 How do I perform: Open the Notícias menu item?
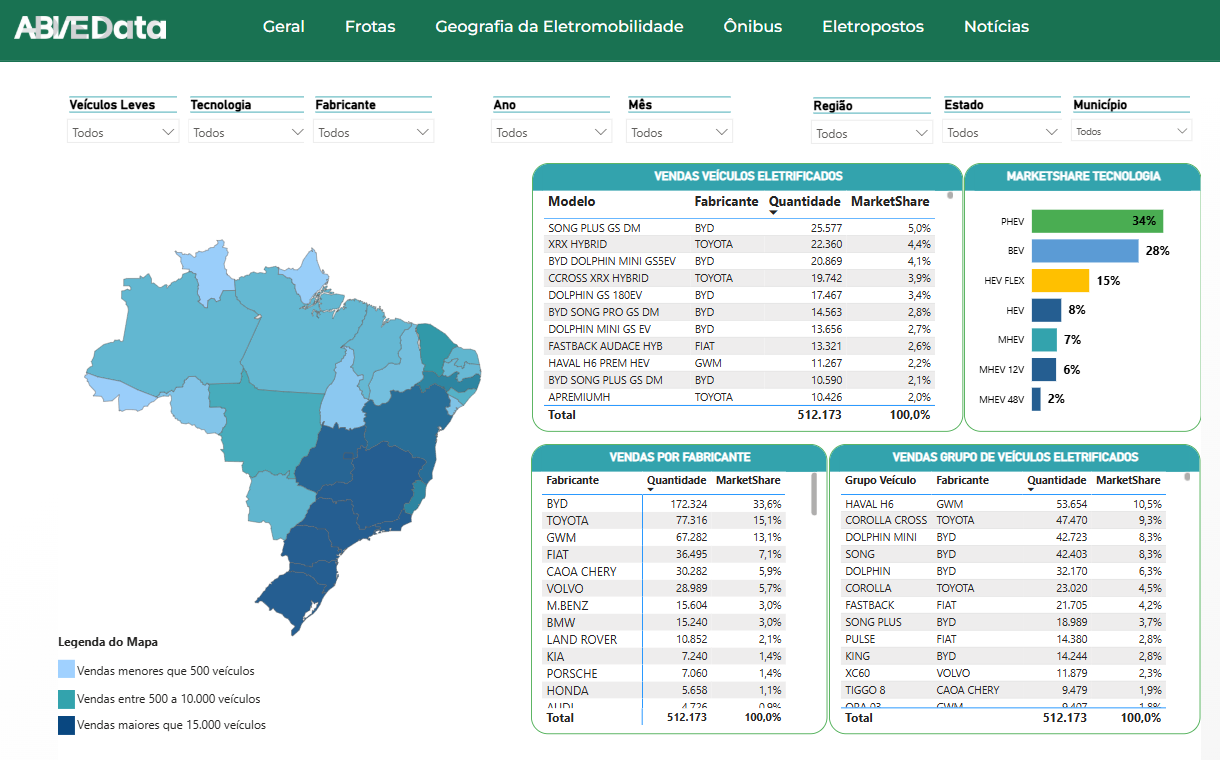click(x=996, y=27)
